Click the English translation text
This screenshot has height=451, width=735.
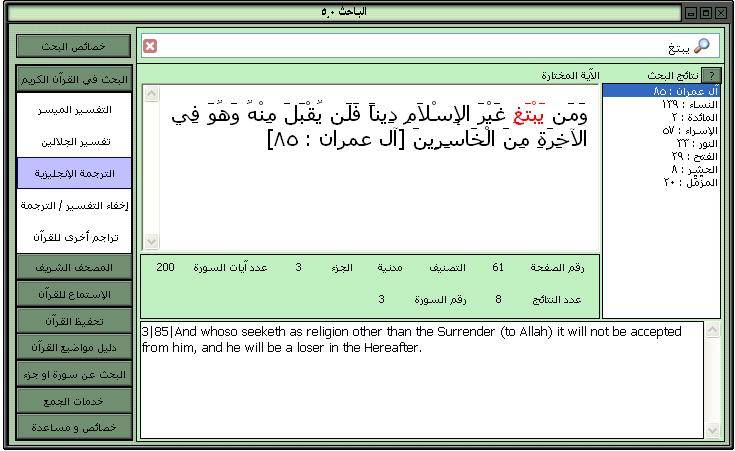pyautogui.click(x=411, y=339)
